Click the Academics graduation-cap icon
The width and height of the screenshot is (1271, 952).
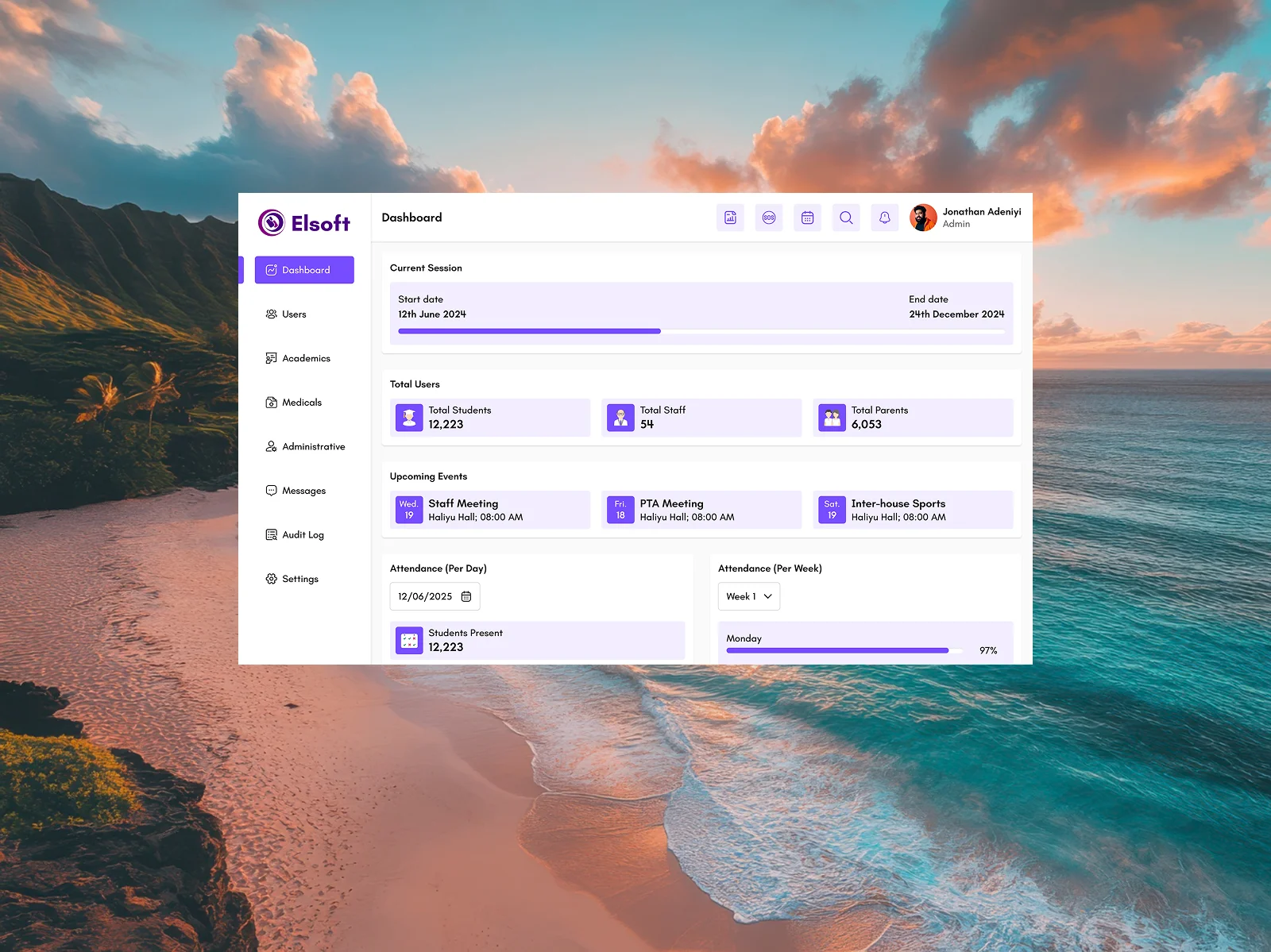pos(271,358)
